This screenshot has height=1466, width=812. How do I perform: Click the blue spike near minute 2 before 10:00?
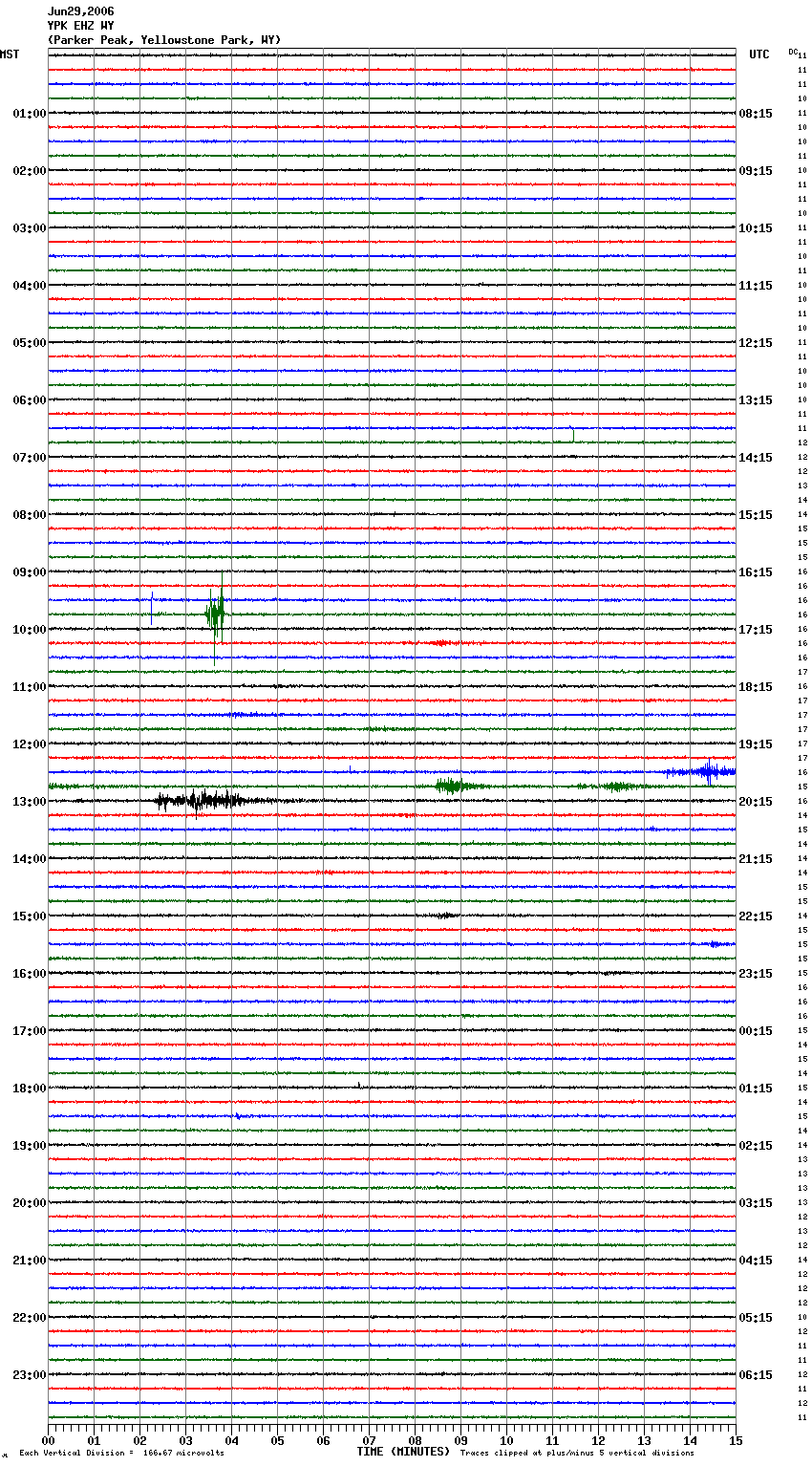click(x=152, y=609)
